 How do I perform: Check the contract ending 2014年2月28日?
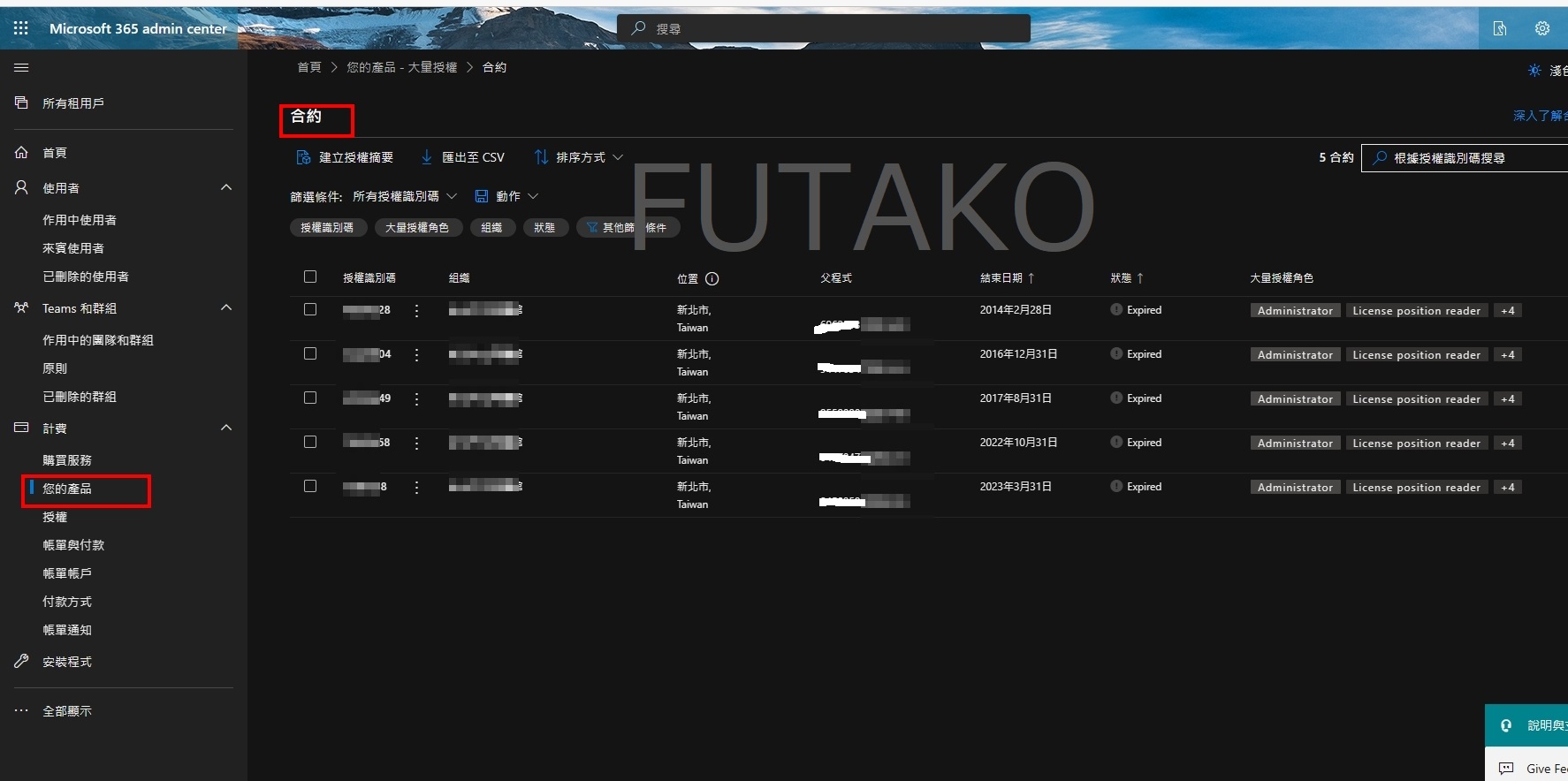point(310,309)
